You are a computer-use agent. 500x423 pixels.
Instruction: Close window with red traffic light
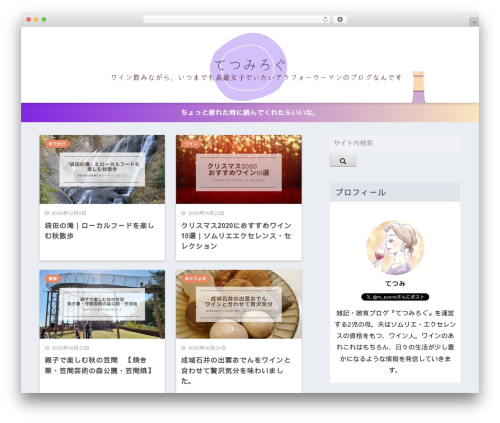pyautogui.click(x=29, y=20)
